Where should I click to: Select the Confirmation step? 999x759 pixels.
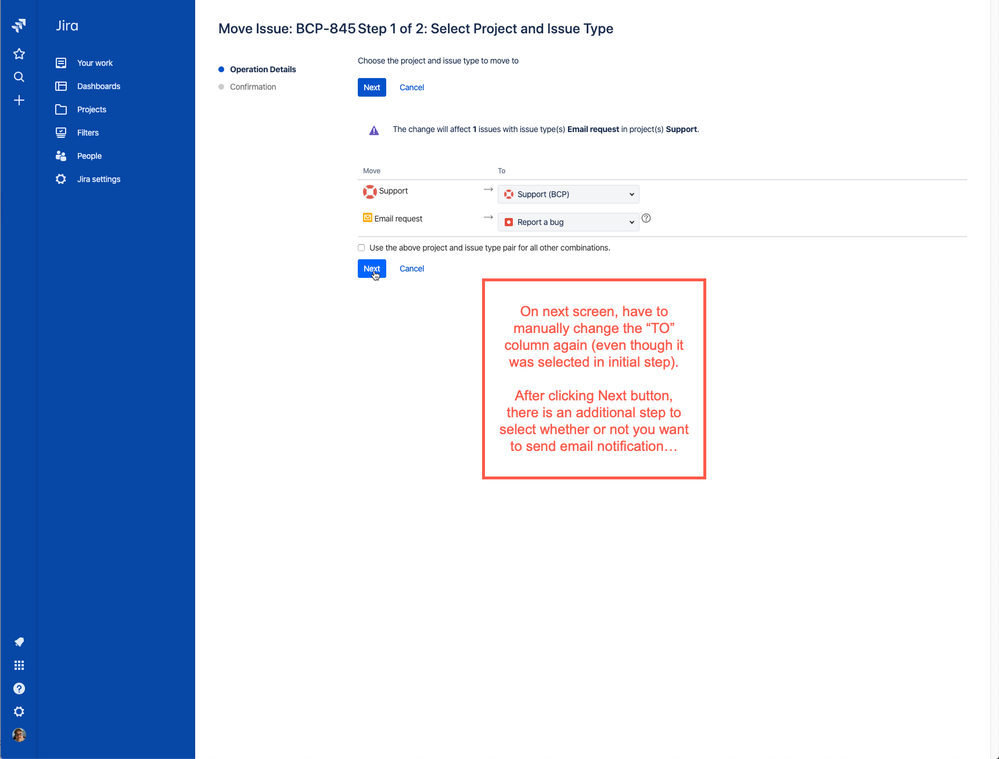[253, 87]
